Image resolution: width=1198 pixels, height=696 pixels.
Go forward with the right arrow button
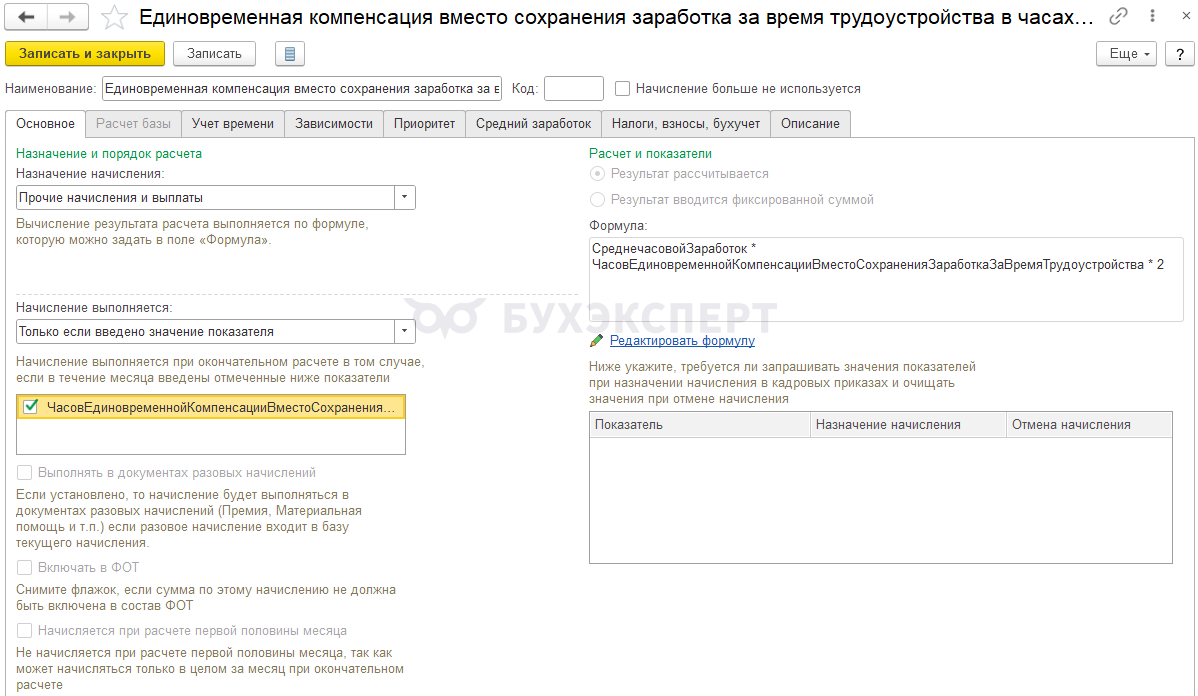pos(68,17)
